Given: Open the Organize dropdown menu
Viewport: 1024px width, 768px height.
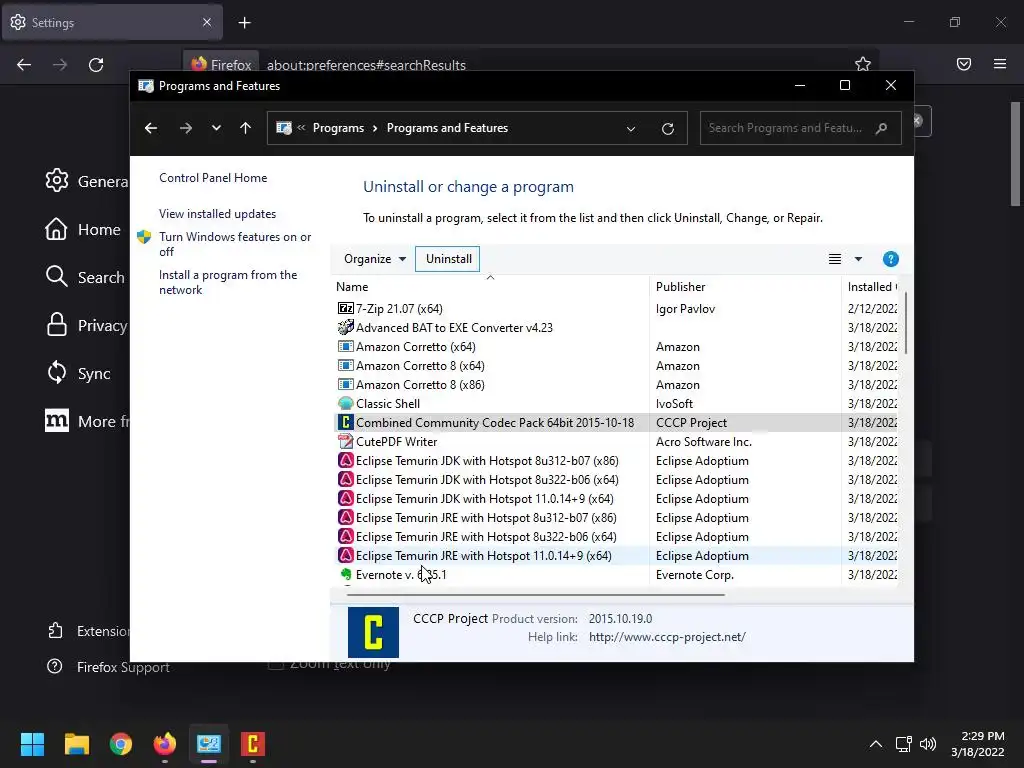Looking at the screenshot, I should pyautogui.click(x=375, y=259).
